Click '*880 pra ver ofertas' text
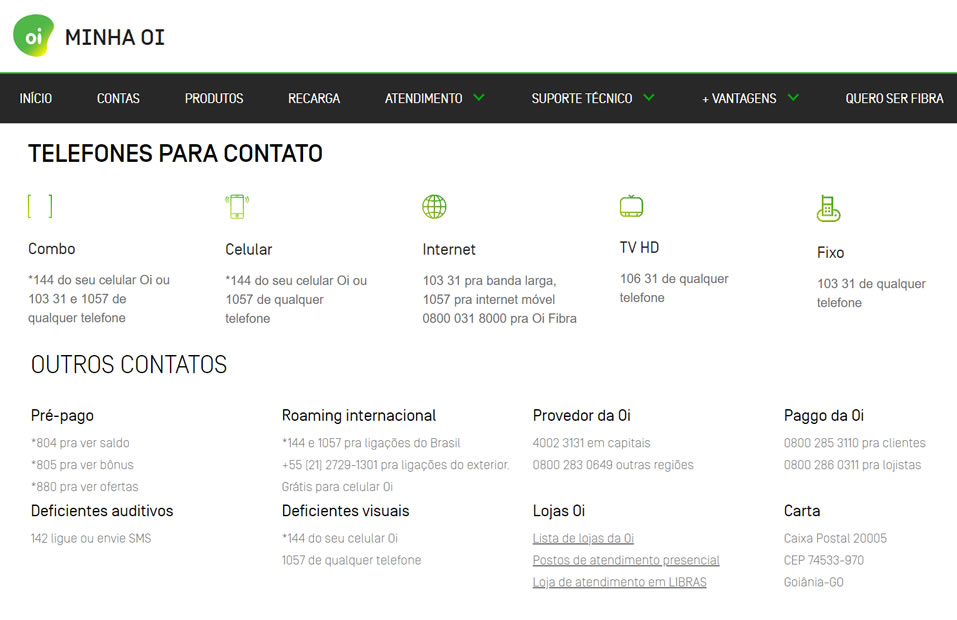The height and width of the screenshot is (620, 957). tap(84, 487)
